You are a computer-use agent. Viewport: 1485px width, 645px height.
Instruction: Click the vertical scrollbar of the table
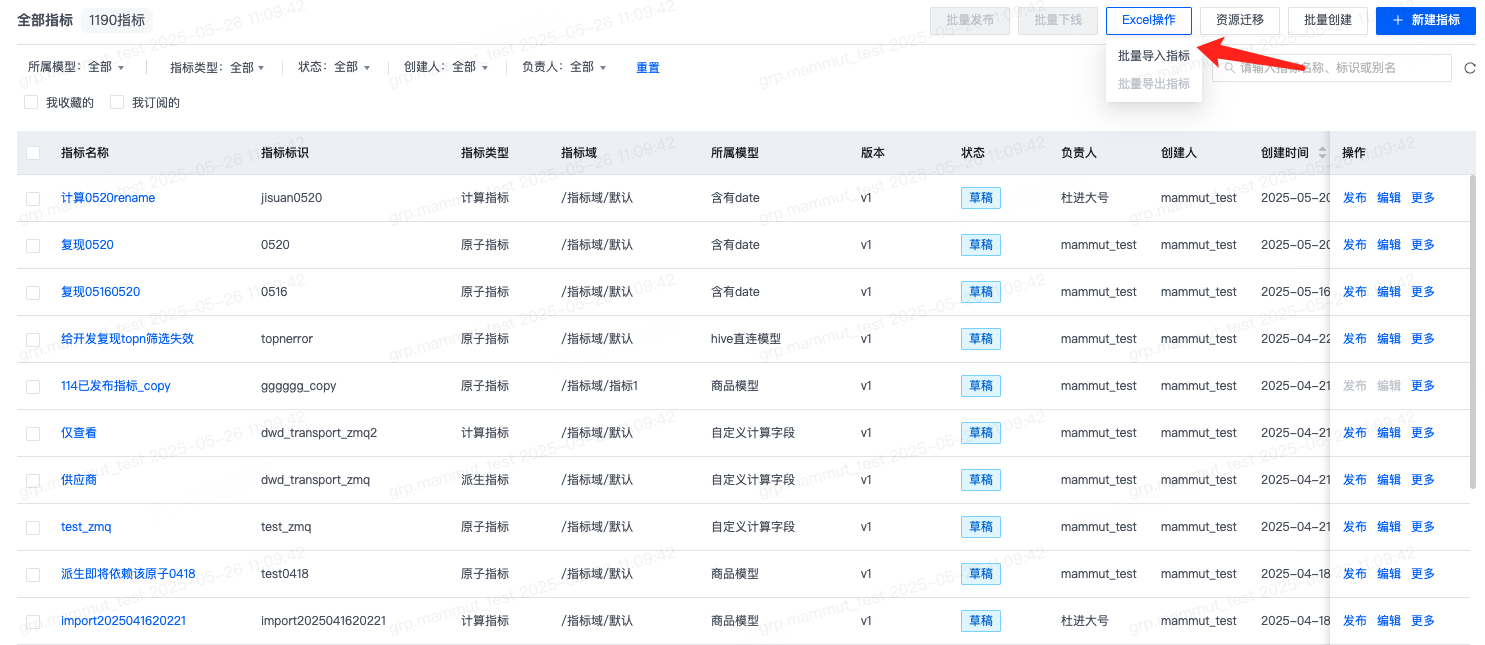pos(1472,332)
